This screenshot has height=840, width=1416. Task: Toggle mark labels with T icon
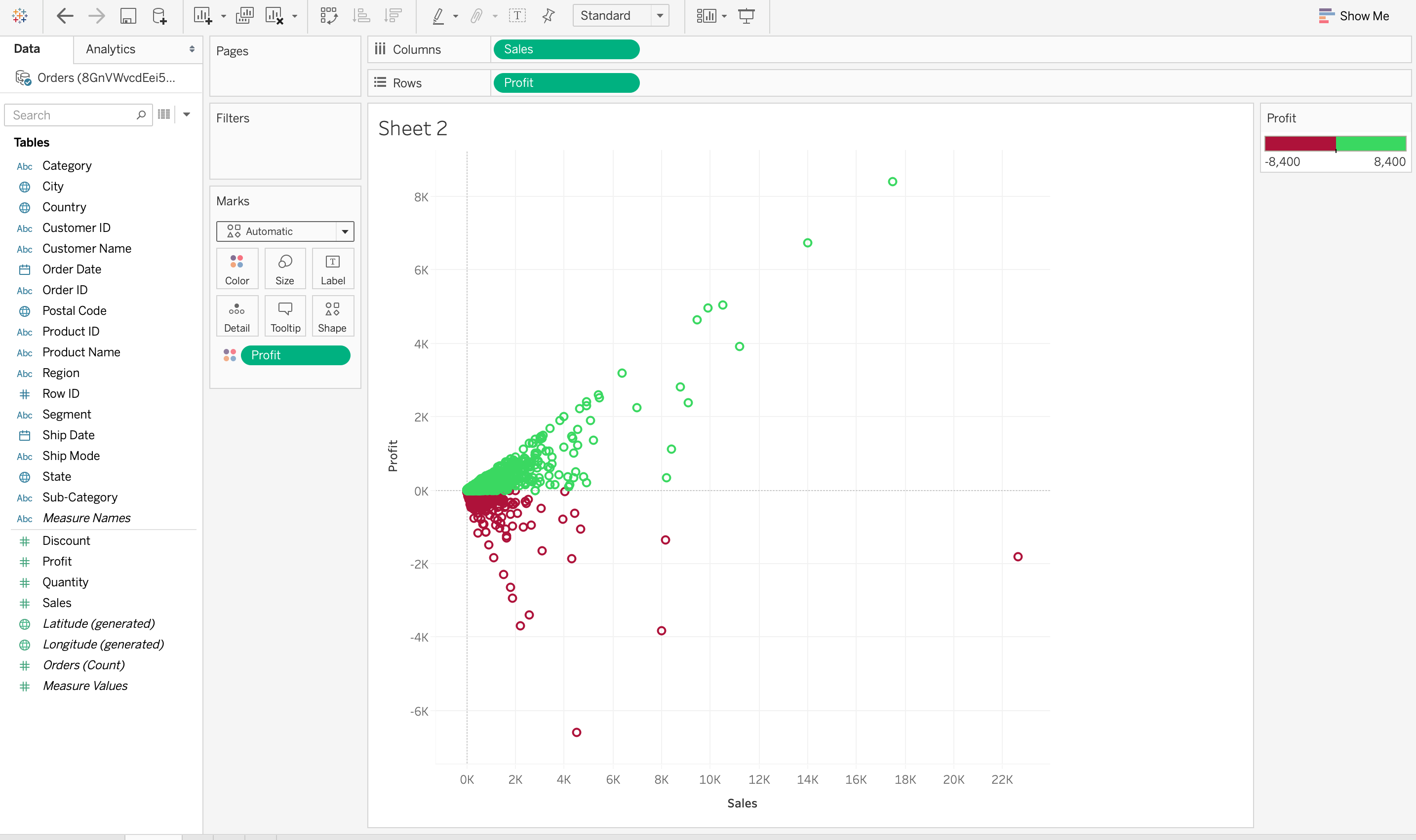coord(517,15)
